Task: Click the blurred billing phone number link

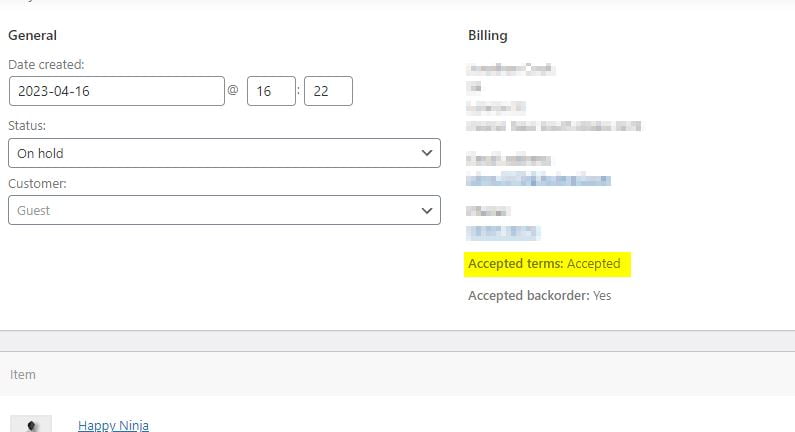Action: pyautogui.click(x=503, y=232)
